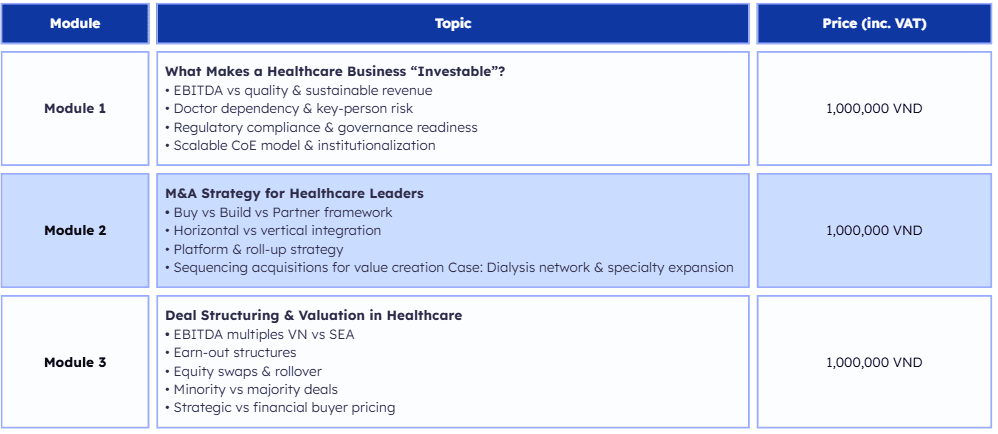998x434 pixels.
Task: Click 'Buy vs Build vs Partner framework' bullet
Action: point(282,212)
